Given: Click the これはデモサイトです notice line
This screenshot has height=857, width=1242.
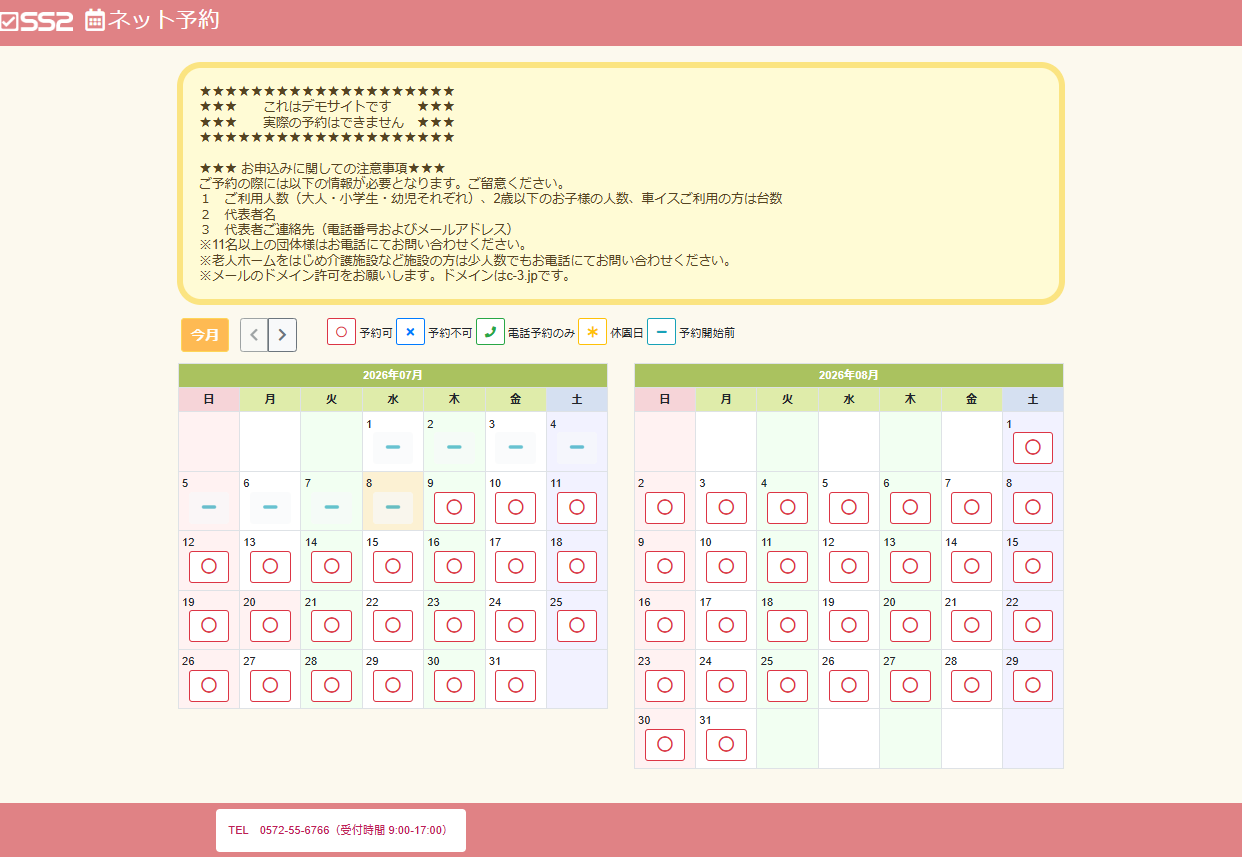Looking at the screenshot, I should click(327, 106).
